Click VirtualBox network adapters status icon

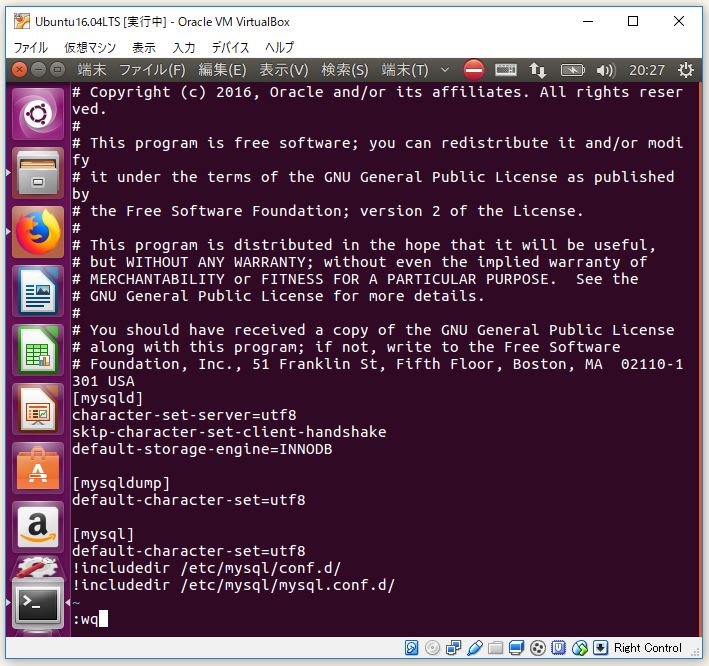tap(453, 648)
